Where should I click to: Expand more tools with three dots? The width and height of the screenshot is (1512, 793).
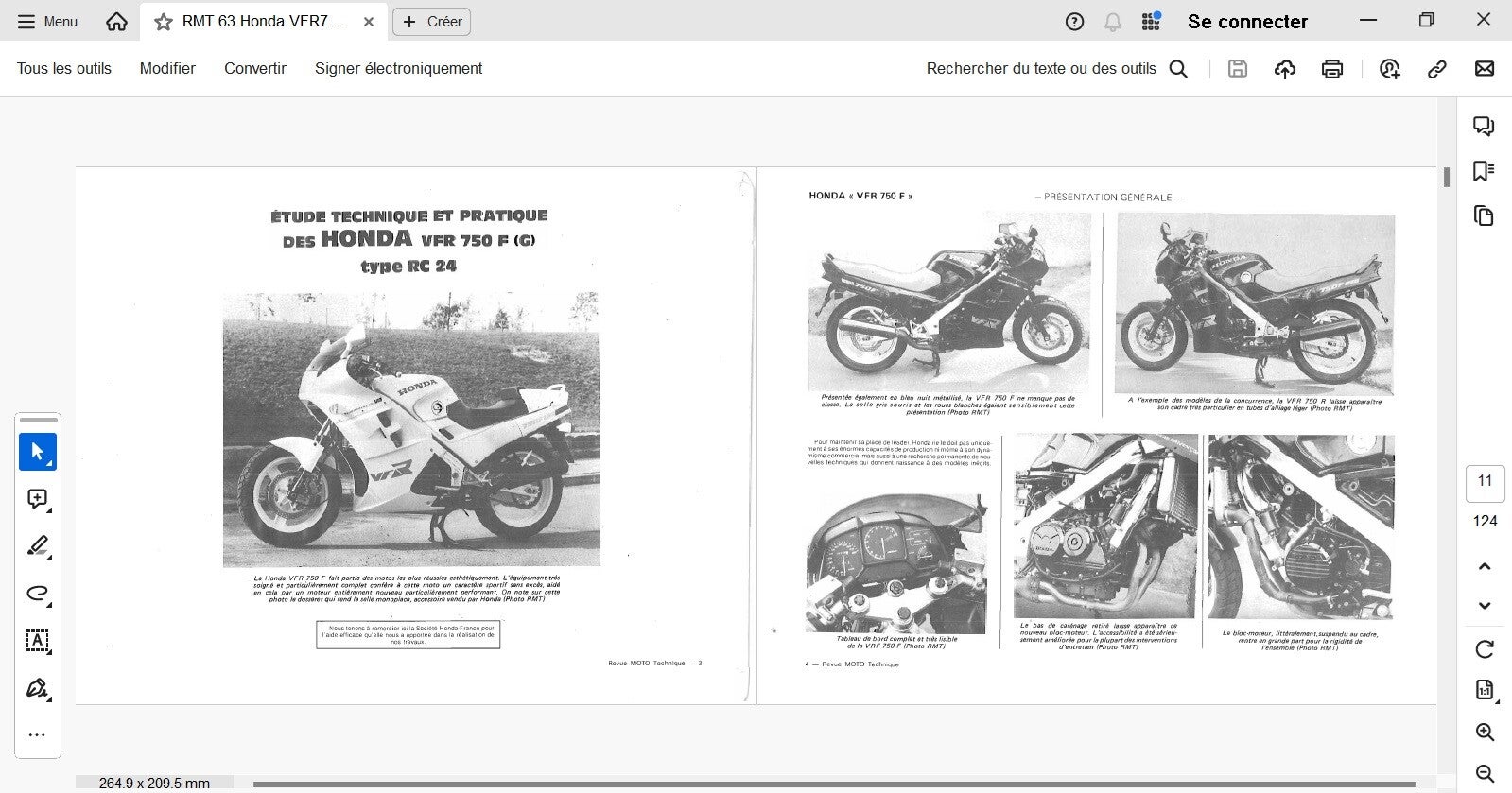click(x=38, y=735)
